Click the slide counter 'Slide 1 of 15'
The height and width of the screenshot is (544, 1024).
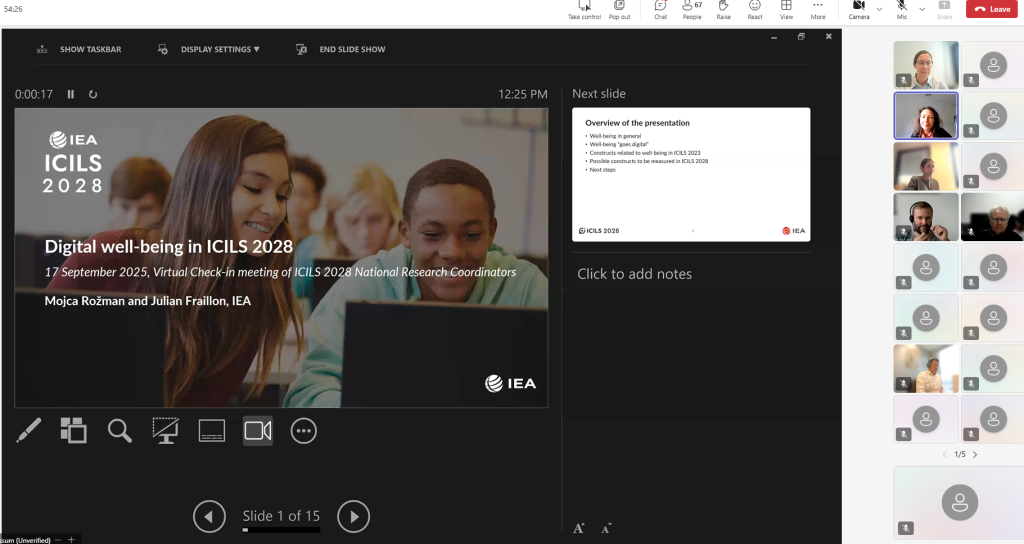pos(281,516)
